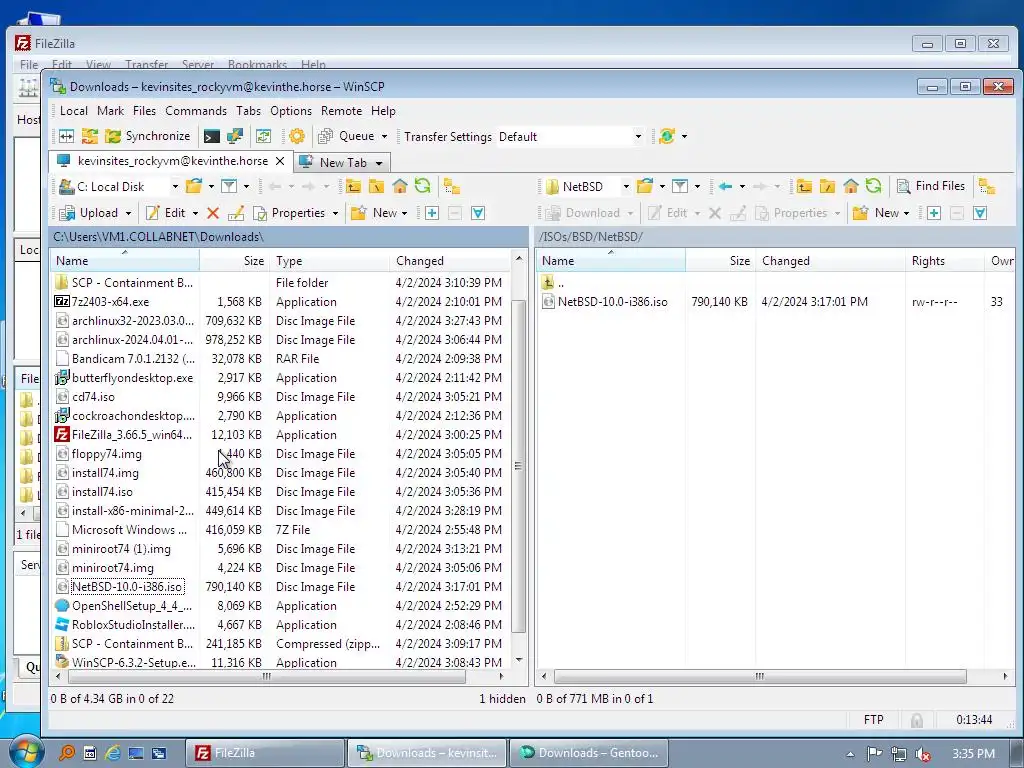Go to remote root directory icon
Screen dimensions: 1024x768
(827, 187)
